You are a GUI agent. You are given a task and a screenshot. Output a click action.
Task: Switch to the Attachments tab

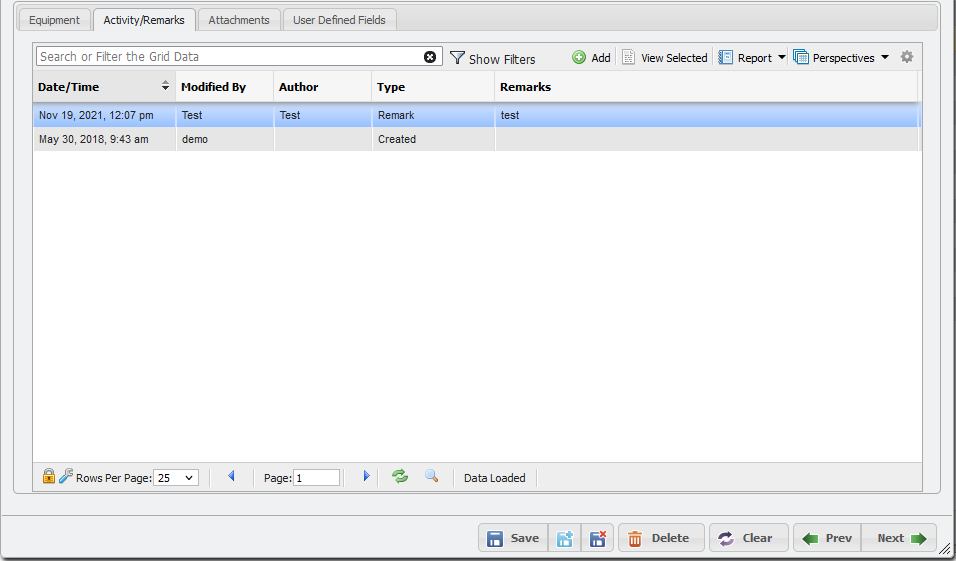[239, 20]
